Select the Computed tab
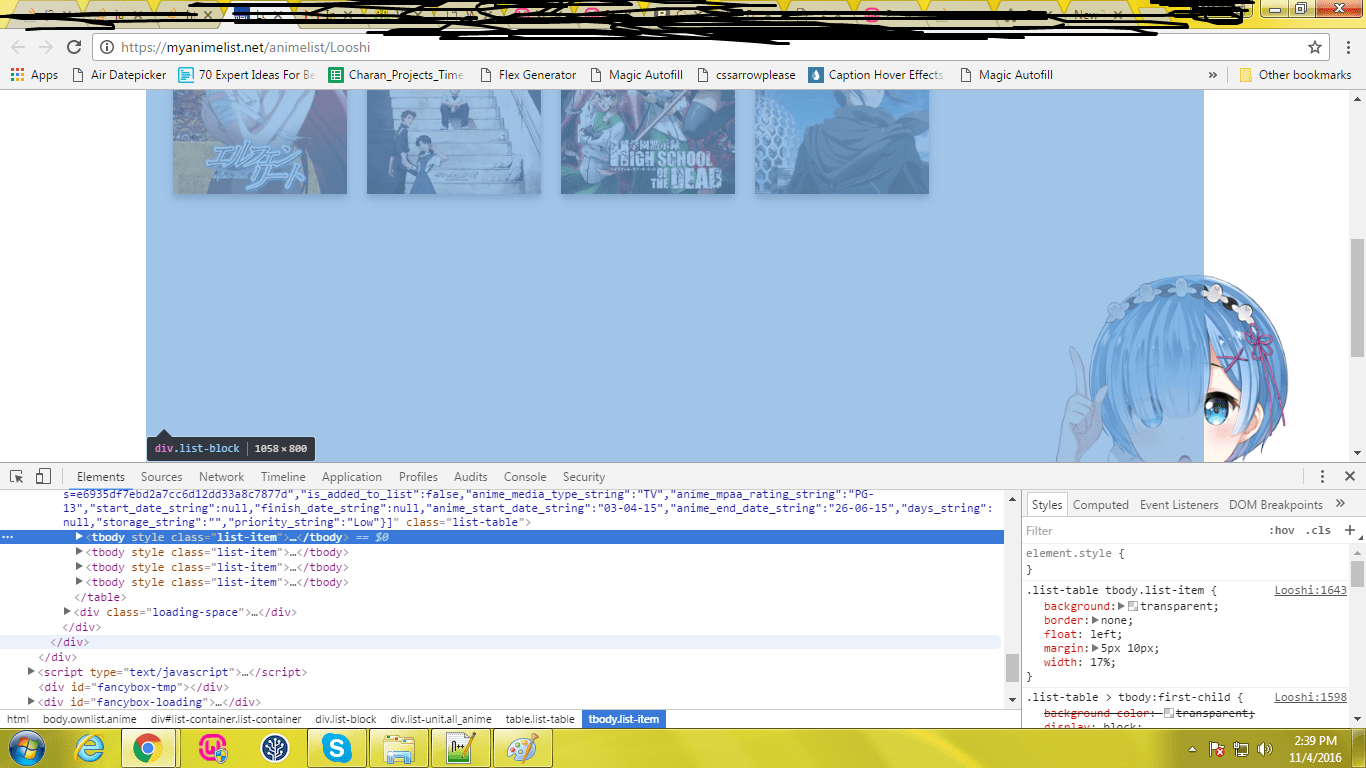The height and width of the screenshot is (768, 1366). [1100, 505]
